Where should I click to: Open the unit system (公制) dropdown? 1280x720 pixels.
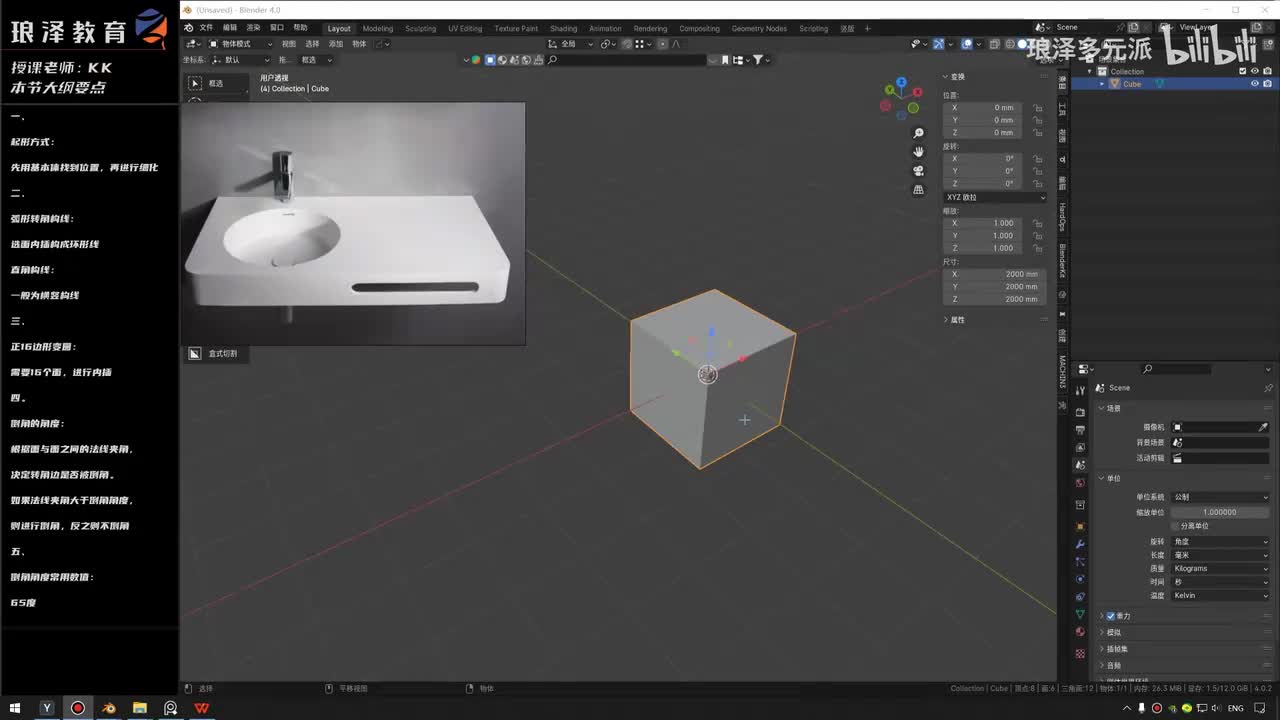click(1220, 497)
